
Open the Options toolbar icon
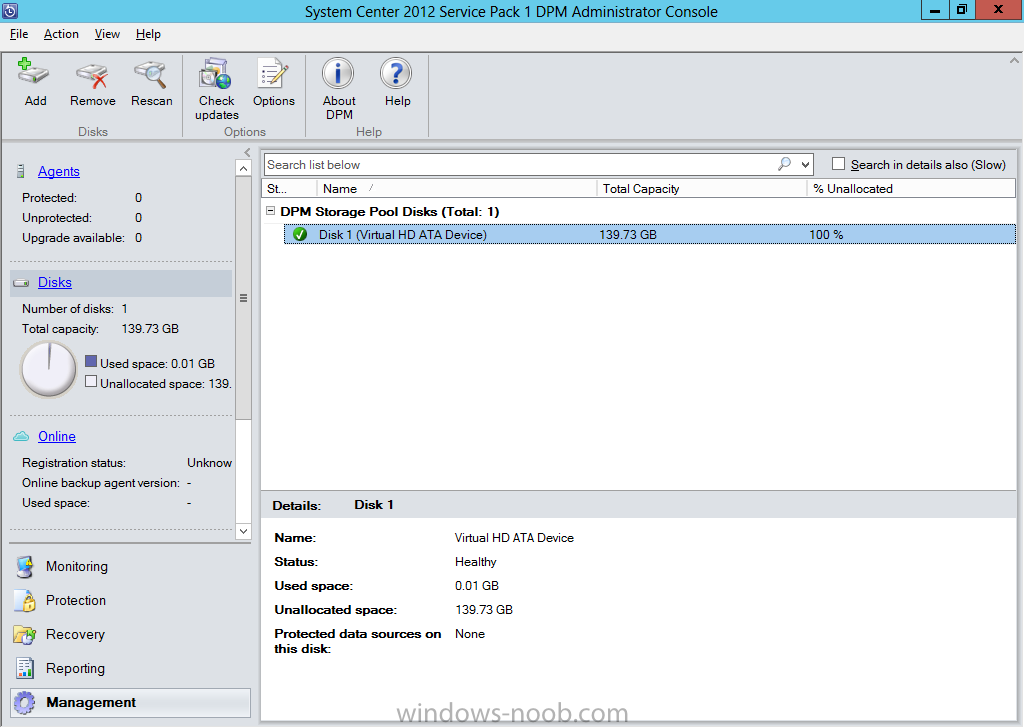pos(273,73)
